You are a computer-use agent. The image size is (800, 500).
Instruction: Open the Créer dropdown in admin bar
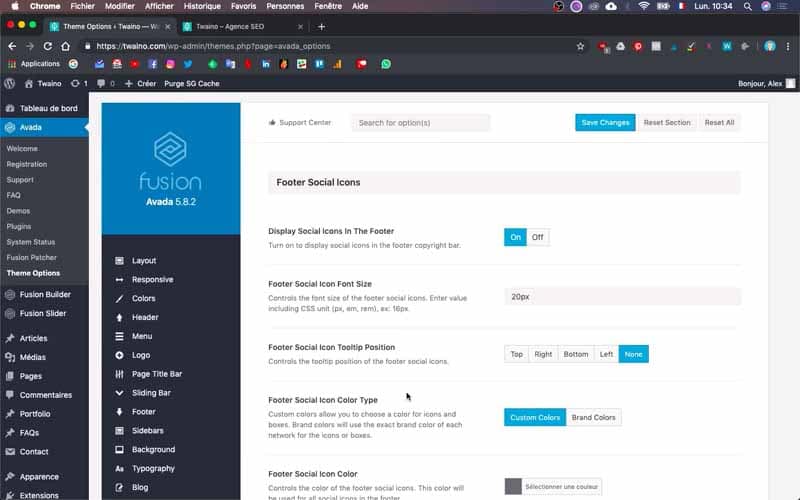tap(141, 84)
